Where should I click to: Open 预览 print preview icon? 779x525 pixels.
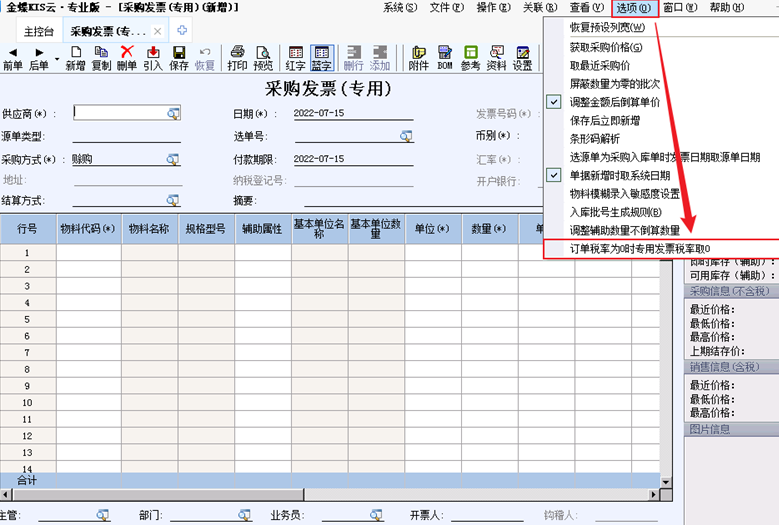[x=263, y=58]
